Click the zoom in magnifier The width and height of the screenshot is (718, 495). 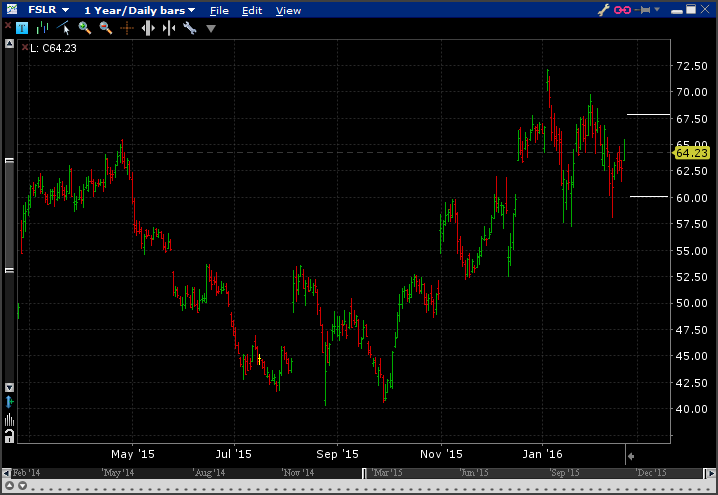tap(84, 28)
